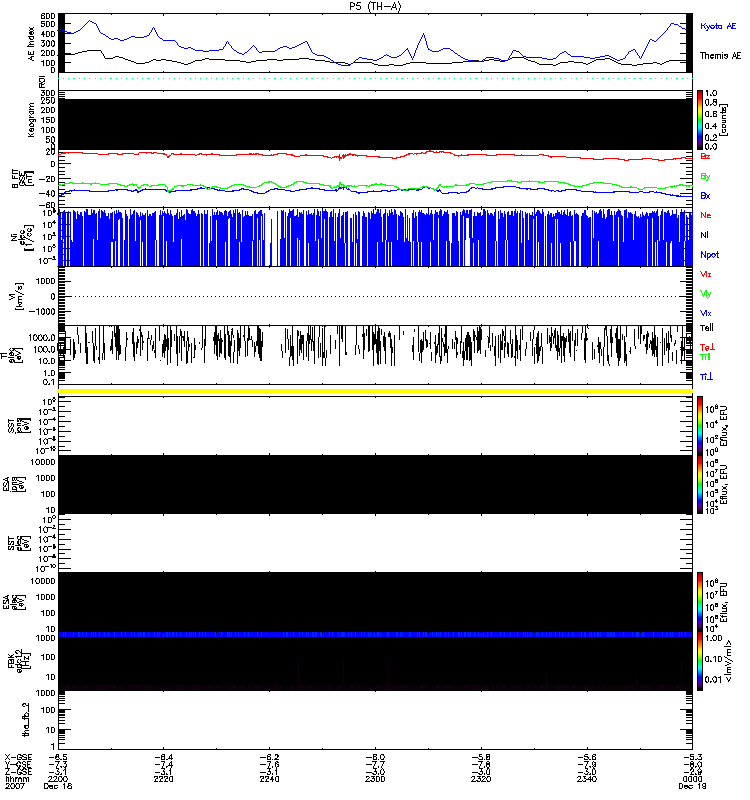Select the green By legend entry
This screenshot has height=800, width=750.
click(x=706, y=177)
